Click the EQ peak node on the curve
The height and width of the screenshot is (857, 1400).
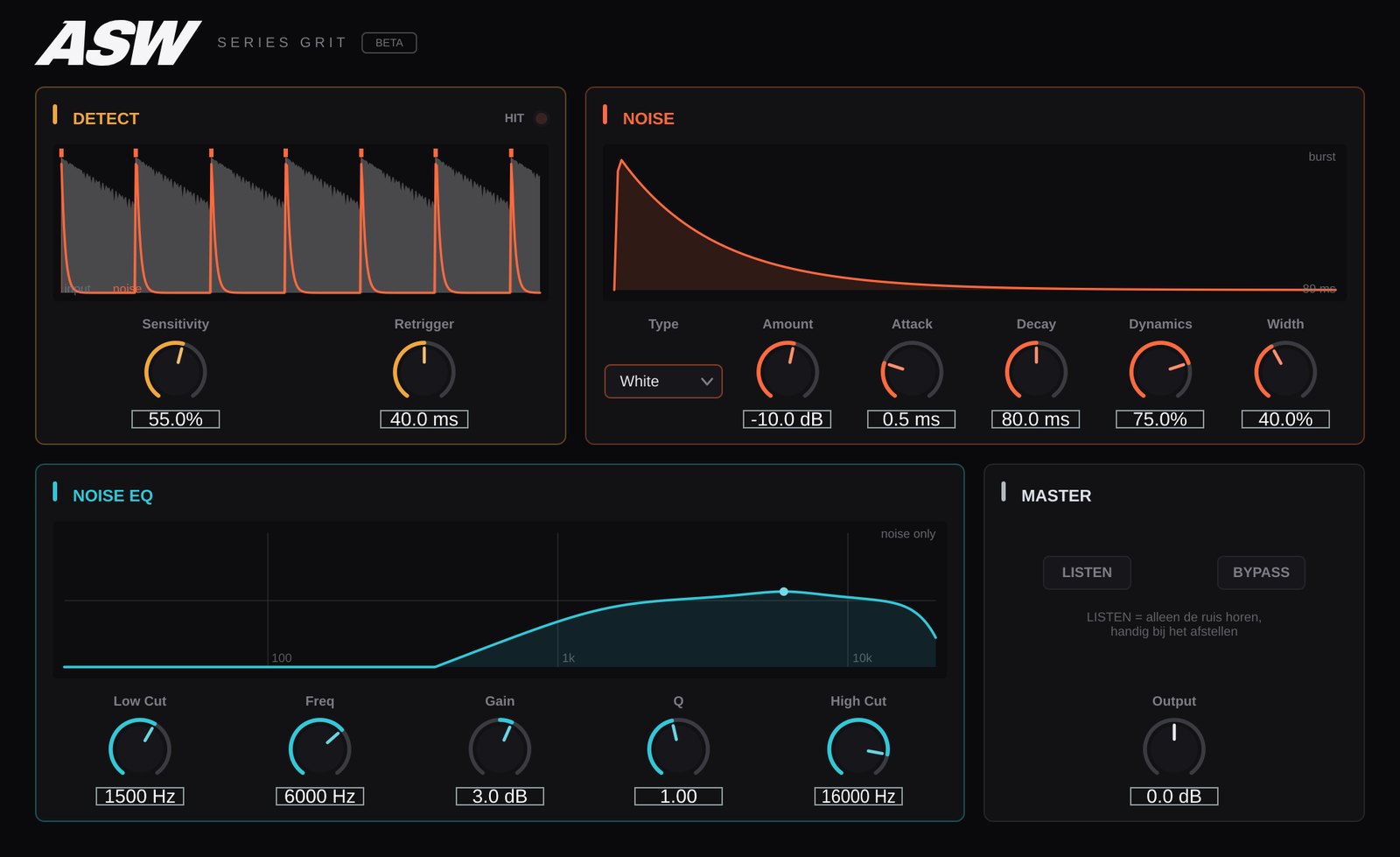[x=784, y=592]
